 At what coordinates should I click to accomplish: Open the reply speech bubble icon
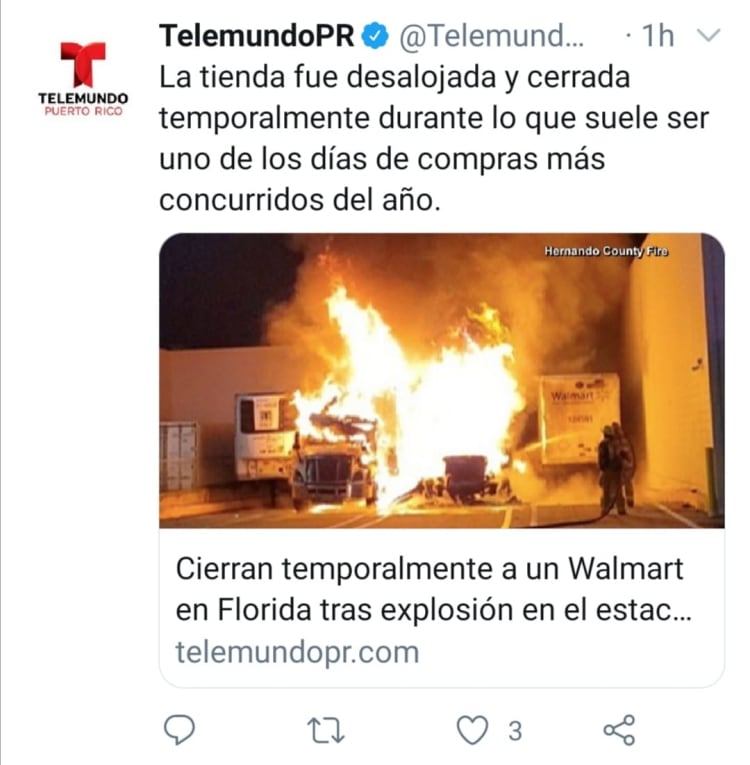179,729
